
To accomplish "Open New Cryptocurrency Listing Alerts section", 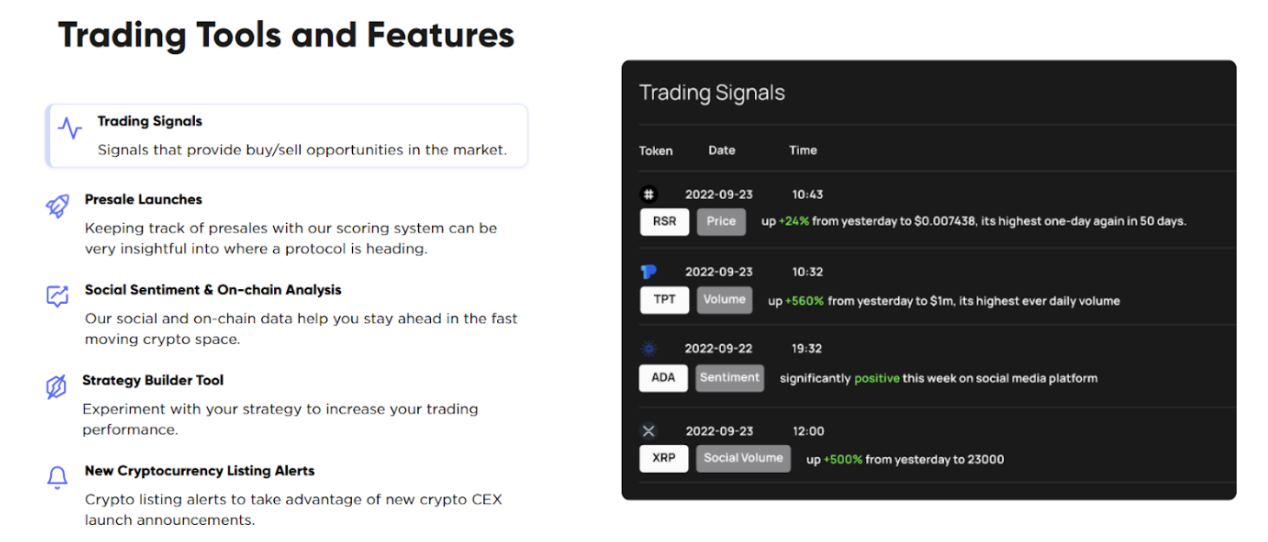I will click(200, 470).
